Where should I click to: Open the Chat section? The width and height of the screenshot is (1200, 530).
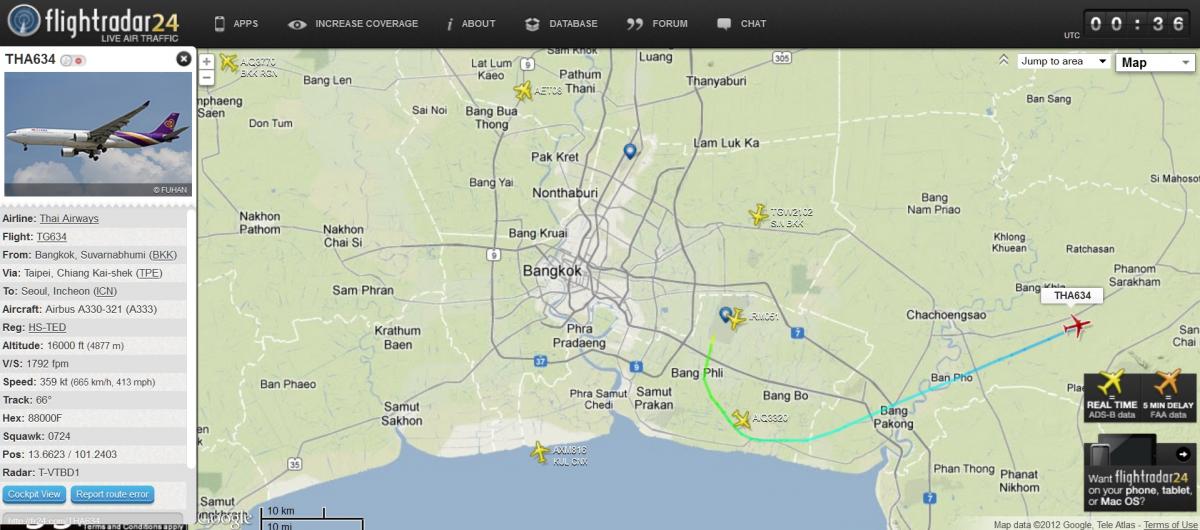[742, 23]
